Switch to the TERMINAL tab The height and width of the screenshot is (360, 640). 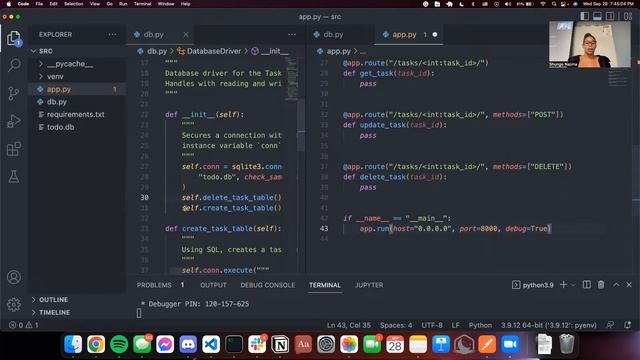pos(324,285)
